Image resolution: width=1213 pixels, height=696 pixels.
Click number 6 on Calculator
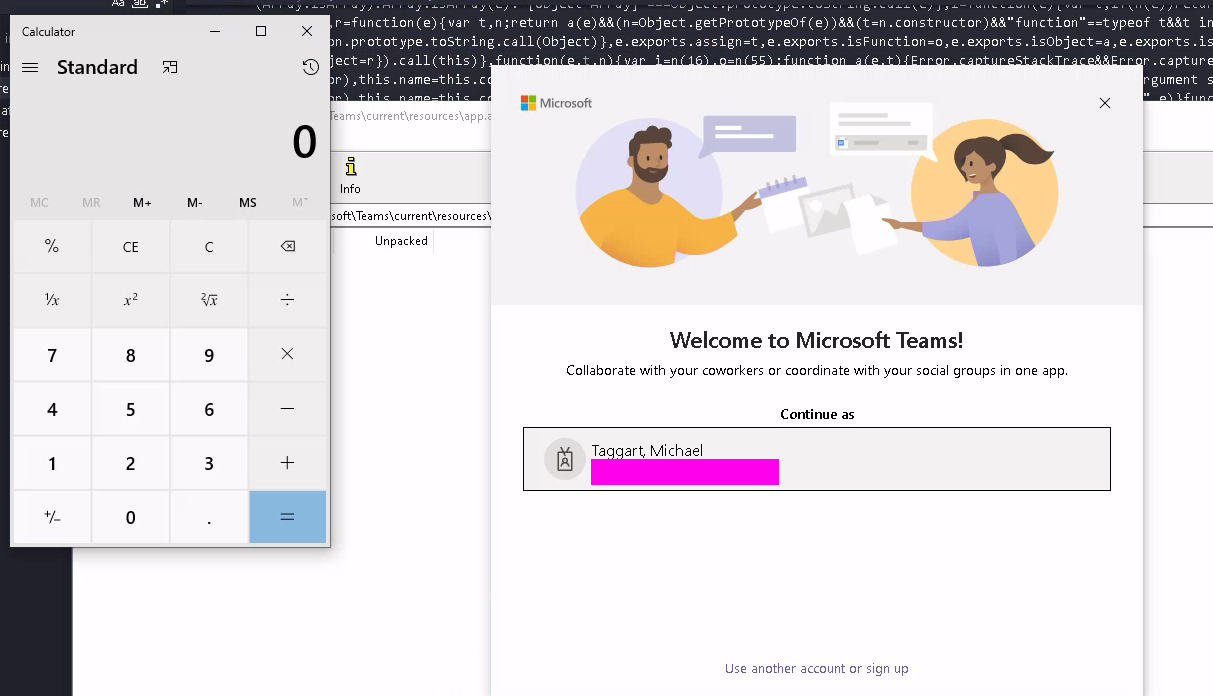click(x=209, y=408)
